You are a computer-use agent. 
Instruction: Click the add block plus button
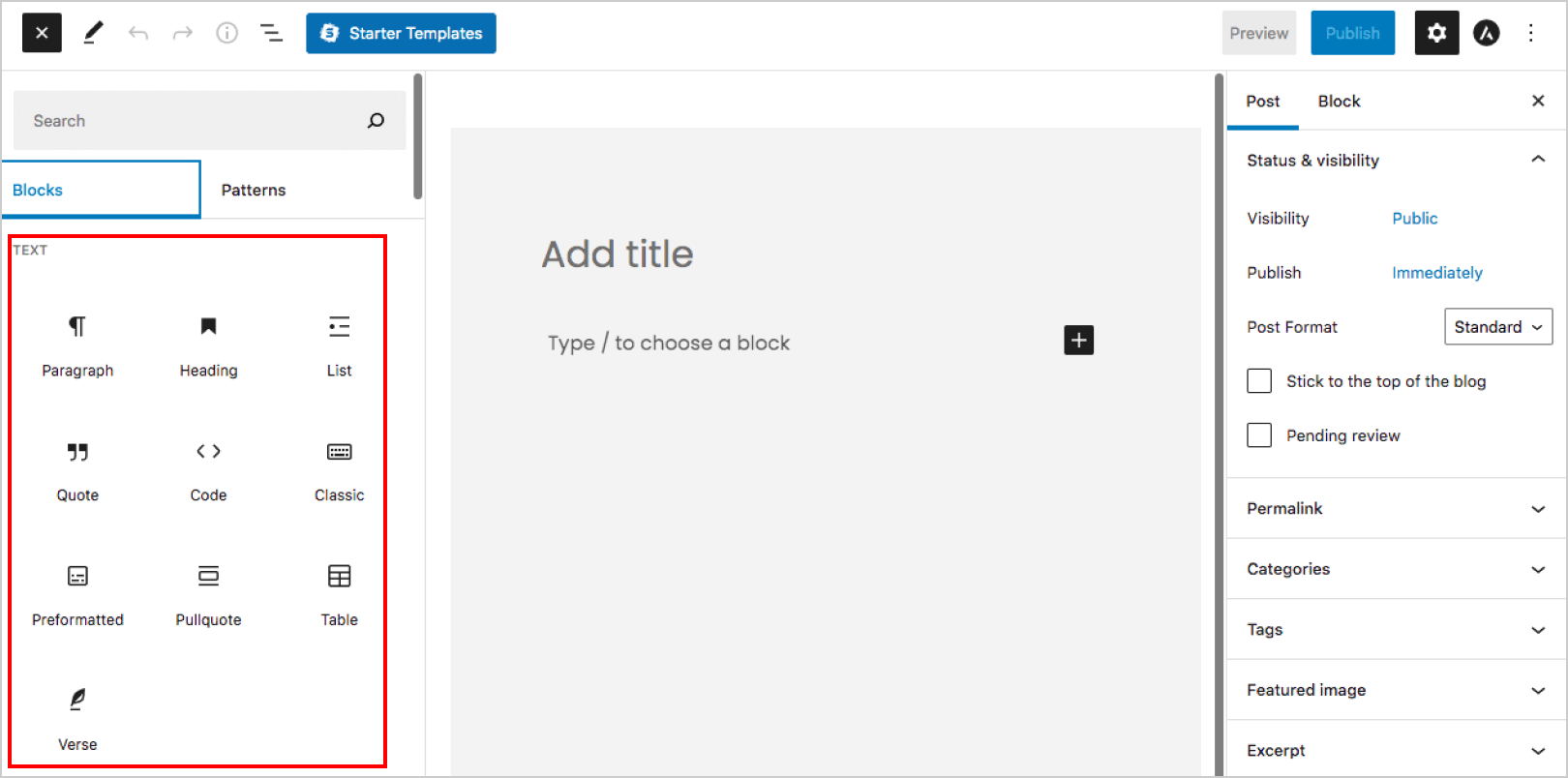click(1078, 341)
